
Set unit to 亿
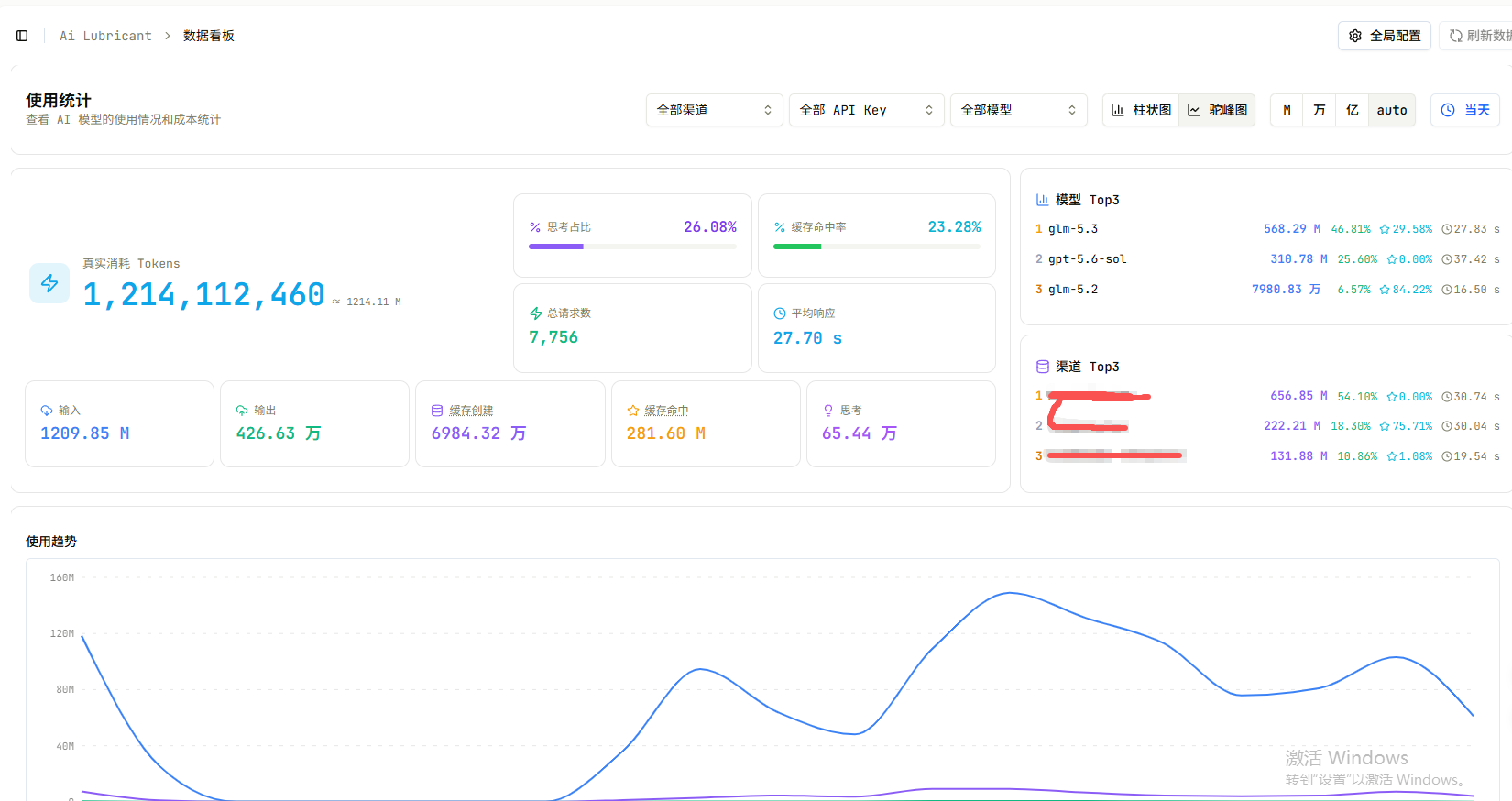point(1352,110)
